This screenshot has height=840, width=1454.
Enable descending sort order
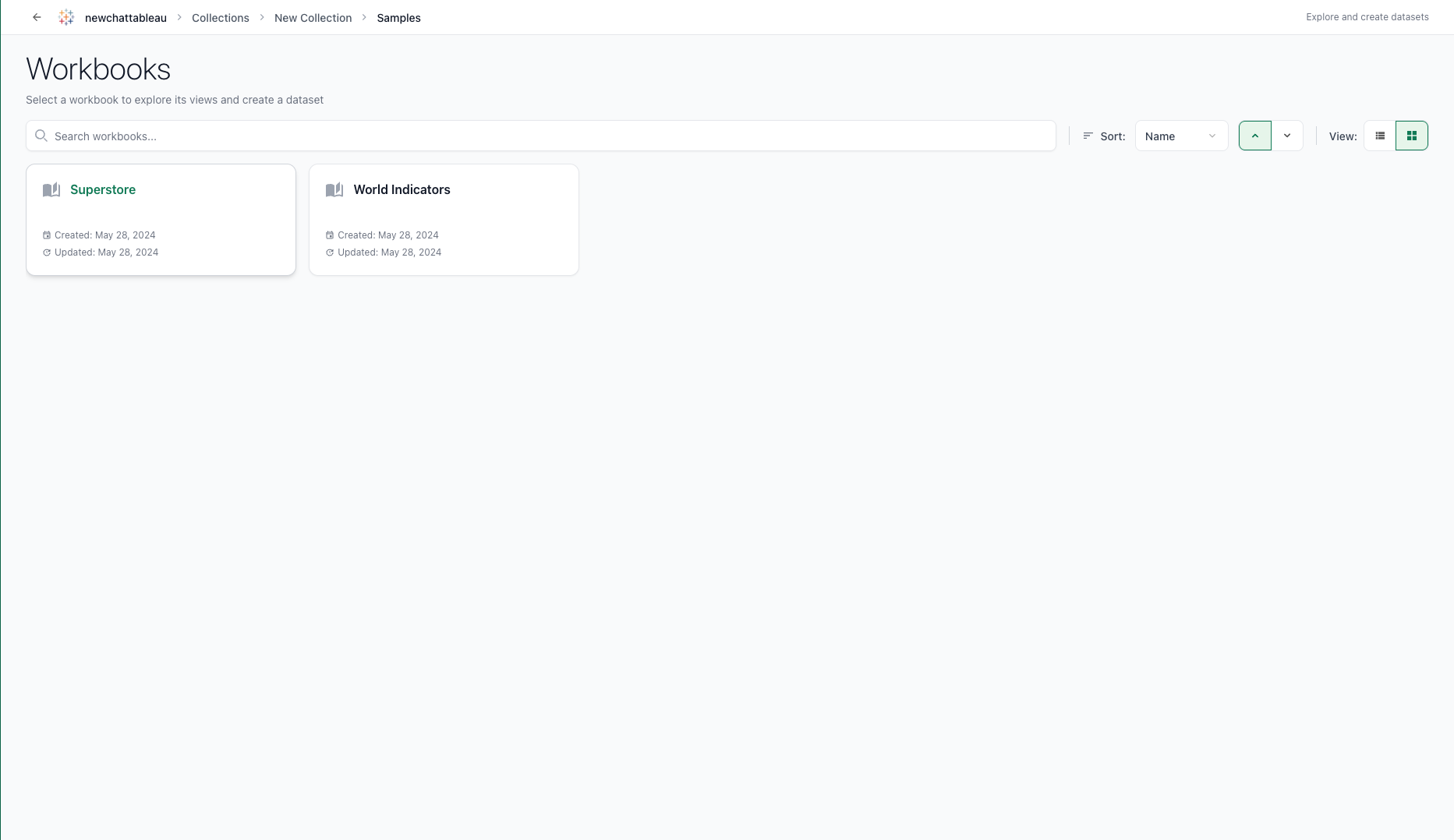point(1287,135)
